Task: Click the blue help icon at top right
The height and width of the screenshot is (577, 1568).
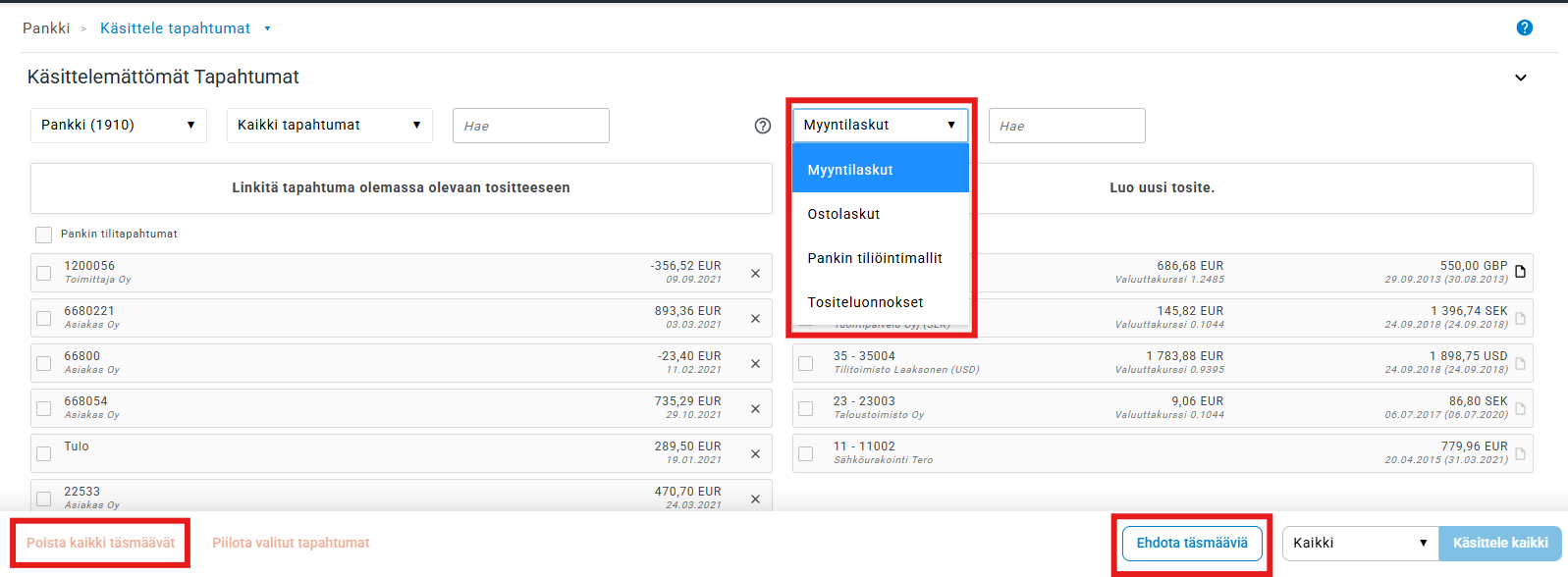Action: coord(1524,27)
